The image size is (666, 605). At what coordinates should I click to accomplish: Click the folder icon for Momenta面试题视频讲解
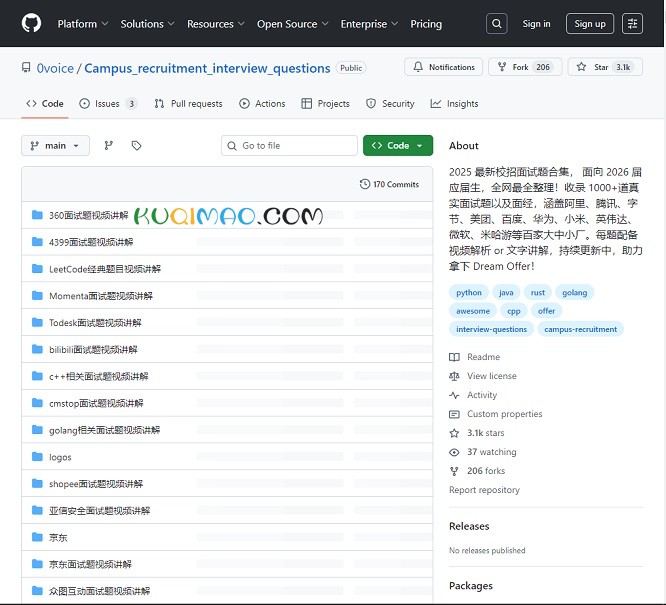pos(37,295)
